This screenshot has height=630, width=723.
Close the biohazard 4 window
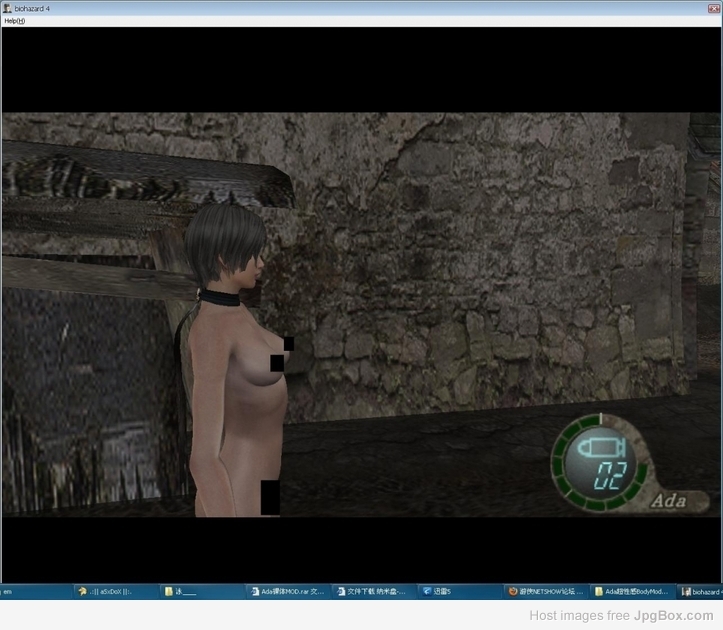(713, 8)
